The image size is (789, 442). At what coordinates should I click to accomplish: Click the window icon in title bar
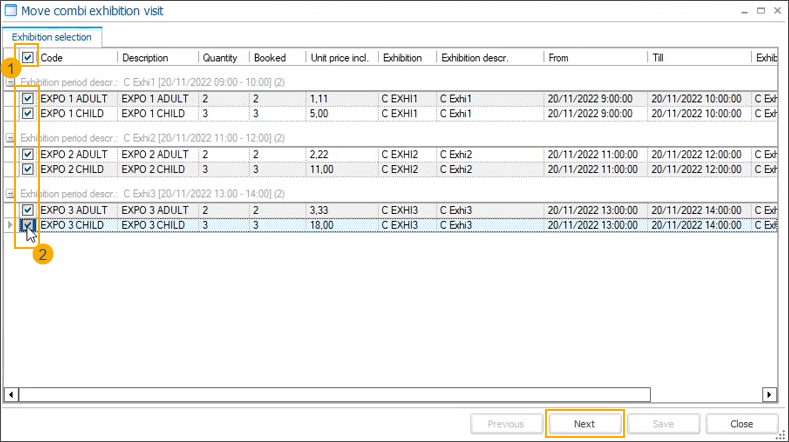[x=10, y=11]
